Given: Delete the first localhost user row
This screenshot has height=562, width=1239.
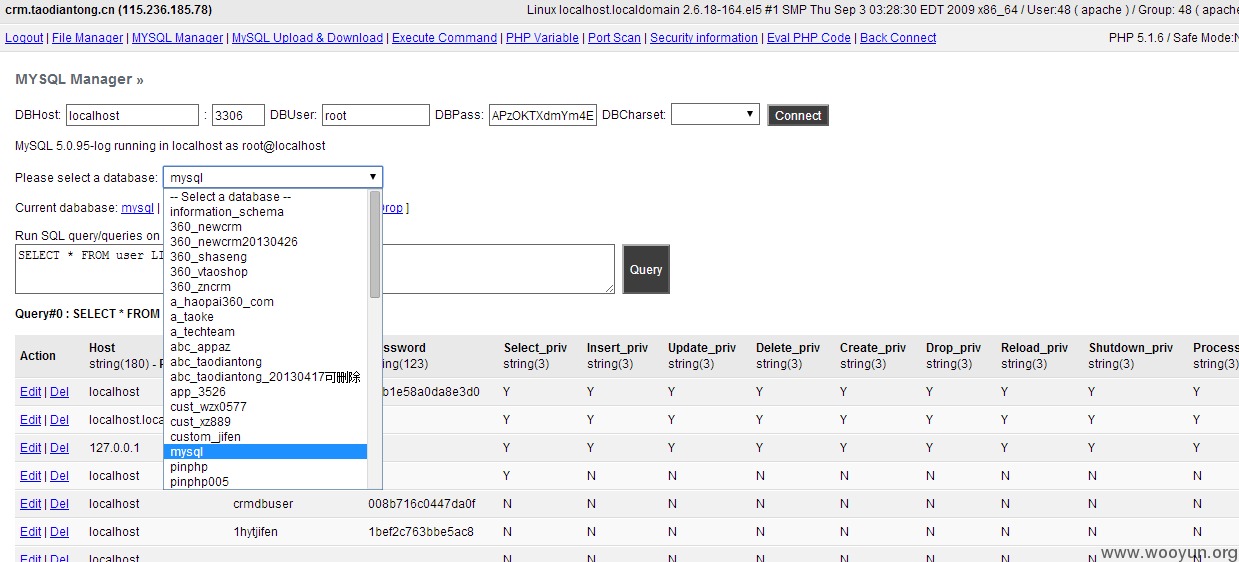Looking at the screenshot, I should point(60,392).
